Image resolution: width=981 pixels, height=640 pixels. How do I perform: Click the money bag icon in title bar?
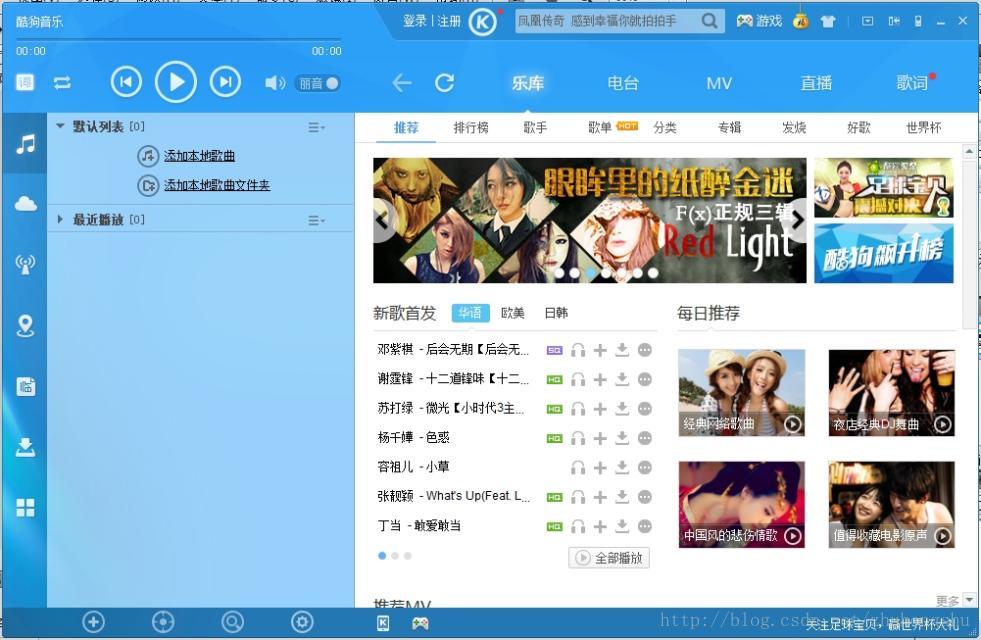(800, 19)
